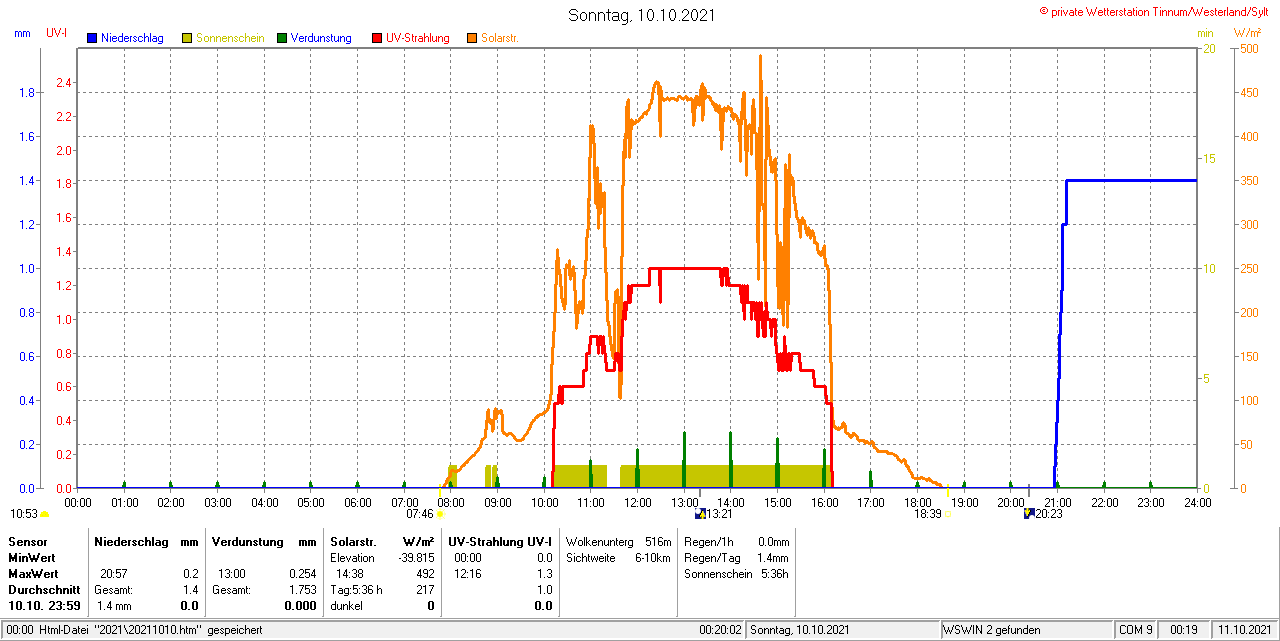The image size is (1280, 641).
Task: Click the moon icon beside 10:53
Action: [44, 514]
